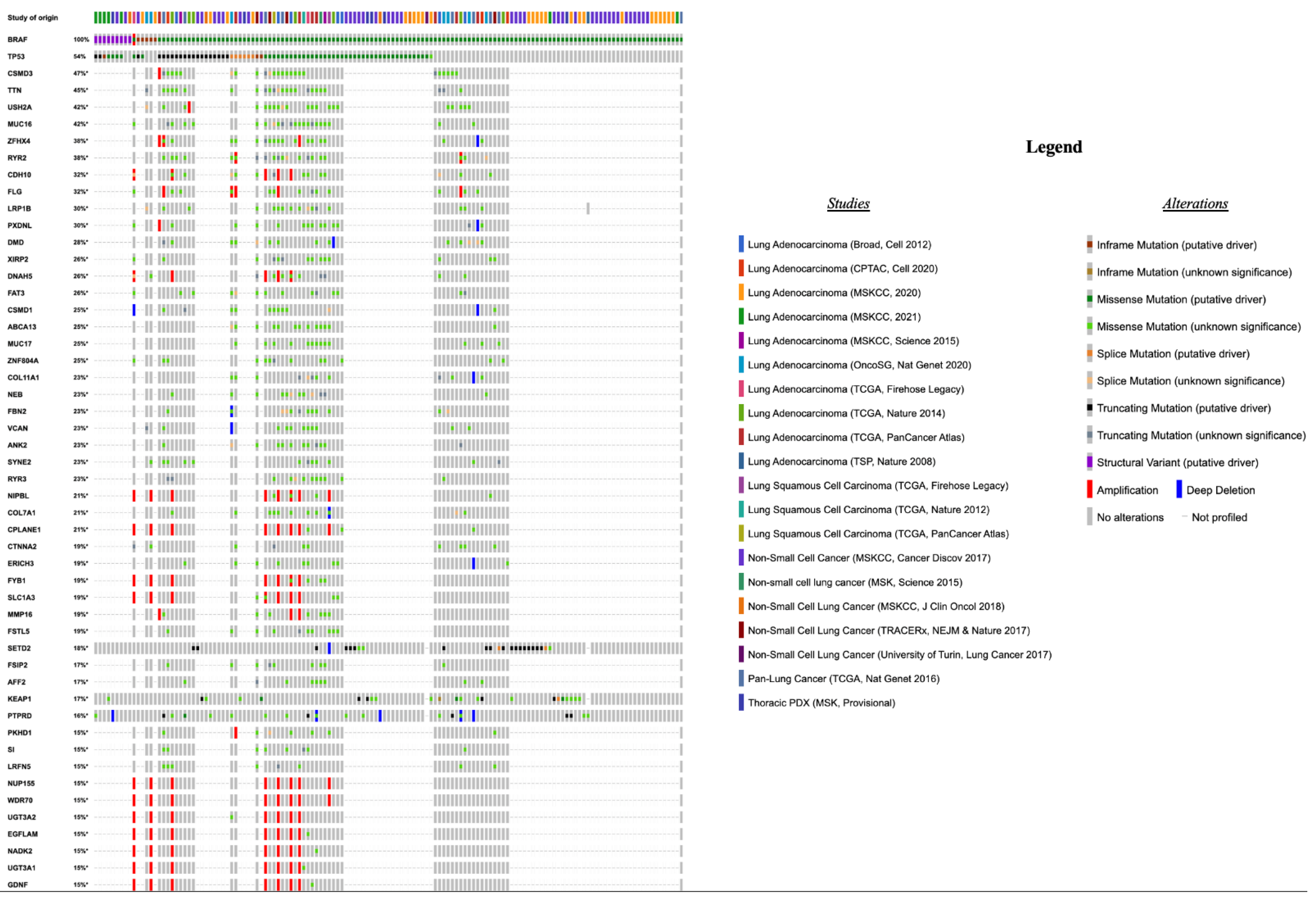Click the Study of origin track label

click(32, 18)
